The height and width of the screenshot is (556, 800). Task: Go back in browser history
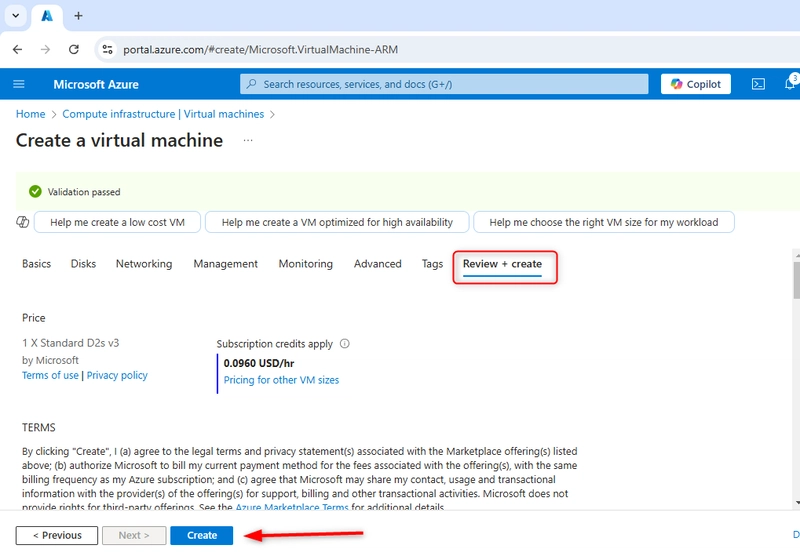17,49
